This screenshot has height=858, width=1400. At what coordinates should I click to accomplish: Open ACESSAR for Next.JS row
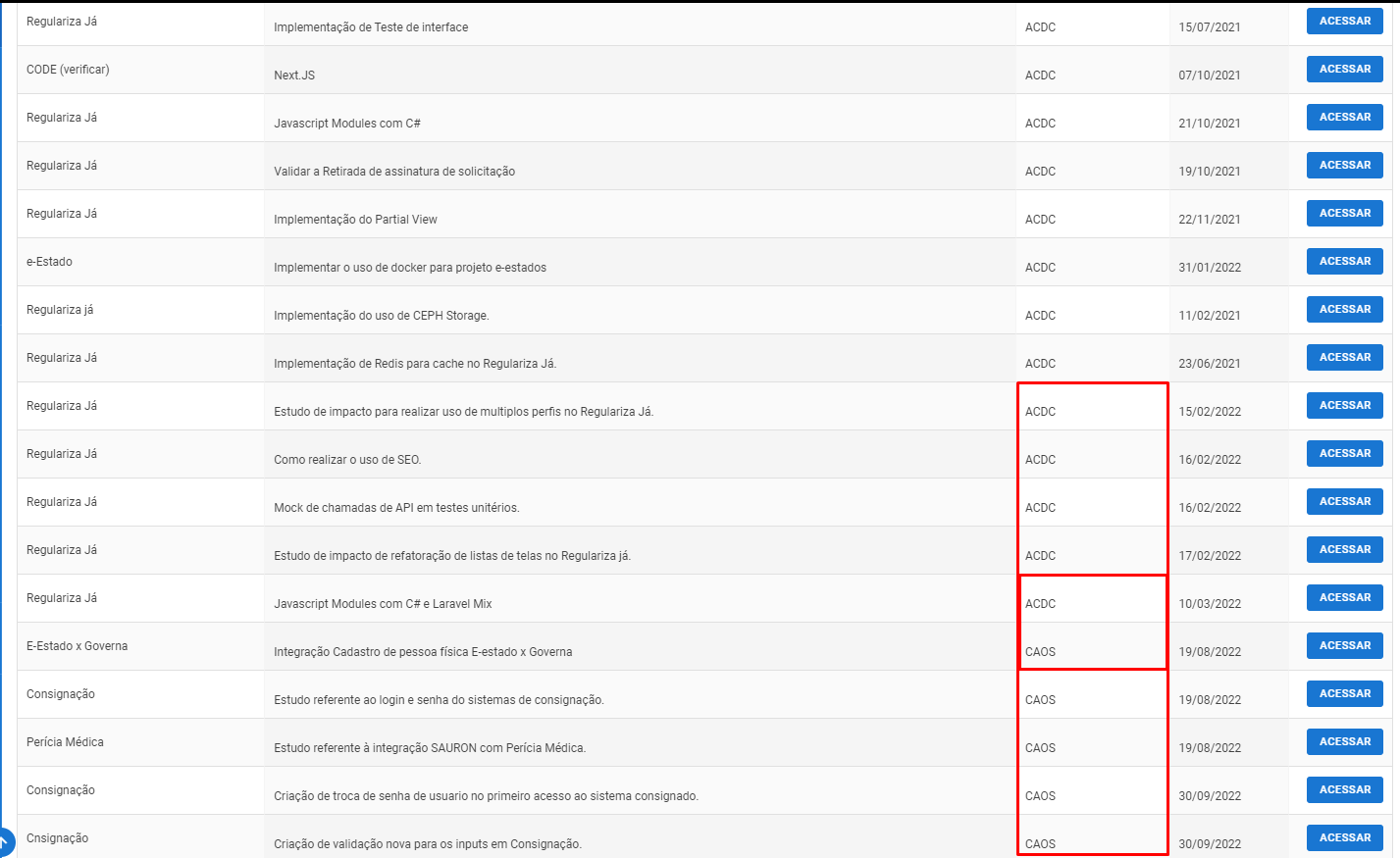(x=1344, y=69)
